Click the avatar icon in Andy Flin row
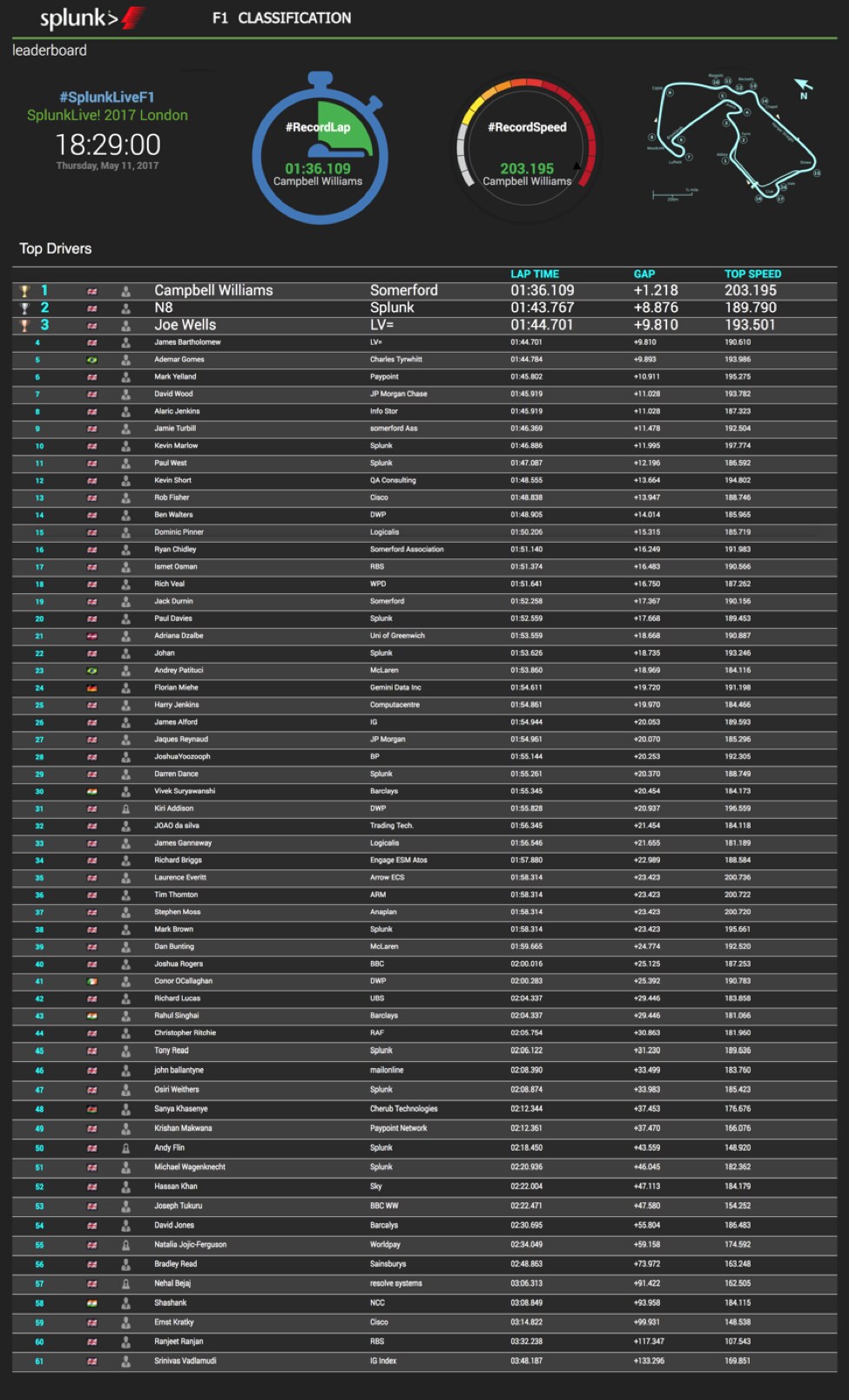 coord(125,1148)
